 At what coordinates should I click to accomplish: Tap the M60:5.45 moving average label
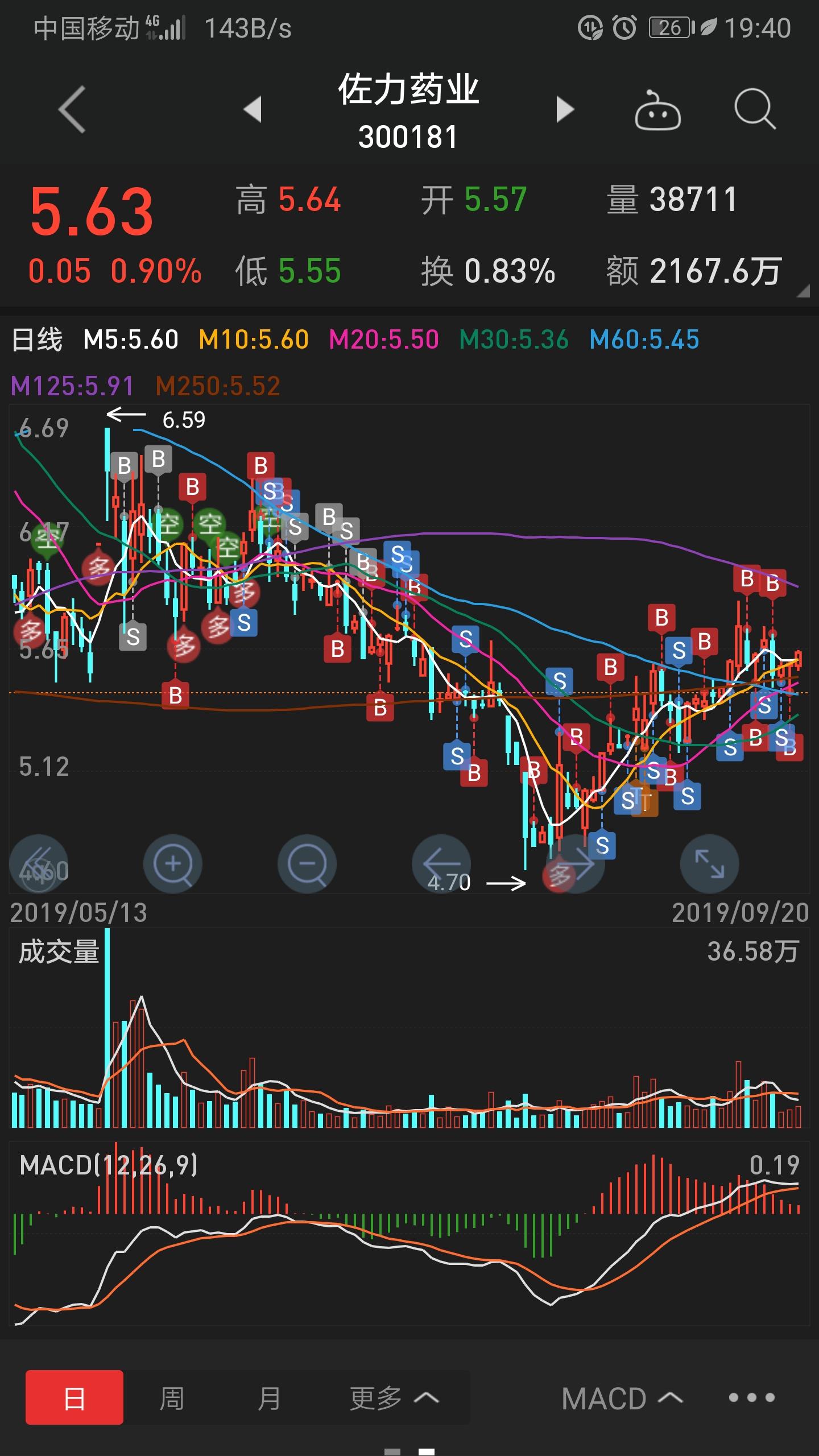pyautogui.click(x=644, y=340)
